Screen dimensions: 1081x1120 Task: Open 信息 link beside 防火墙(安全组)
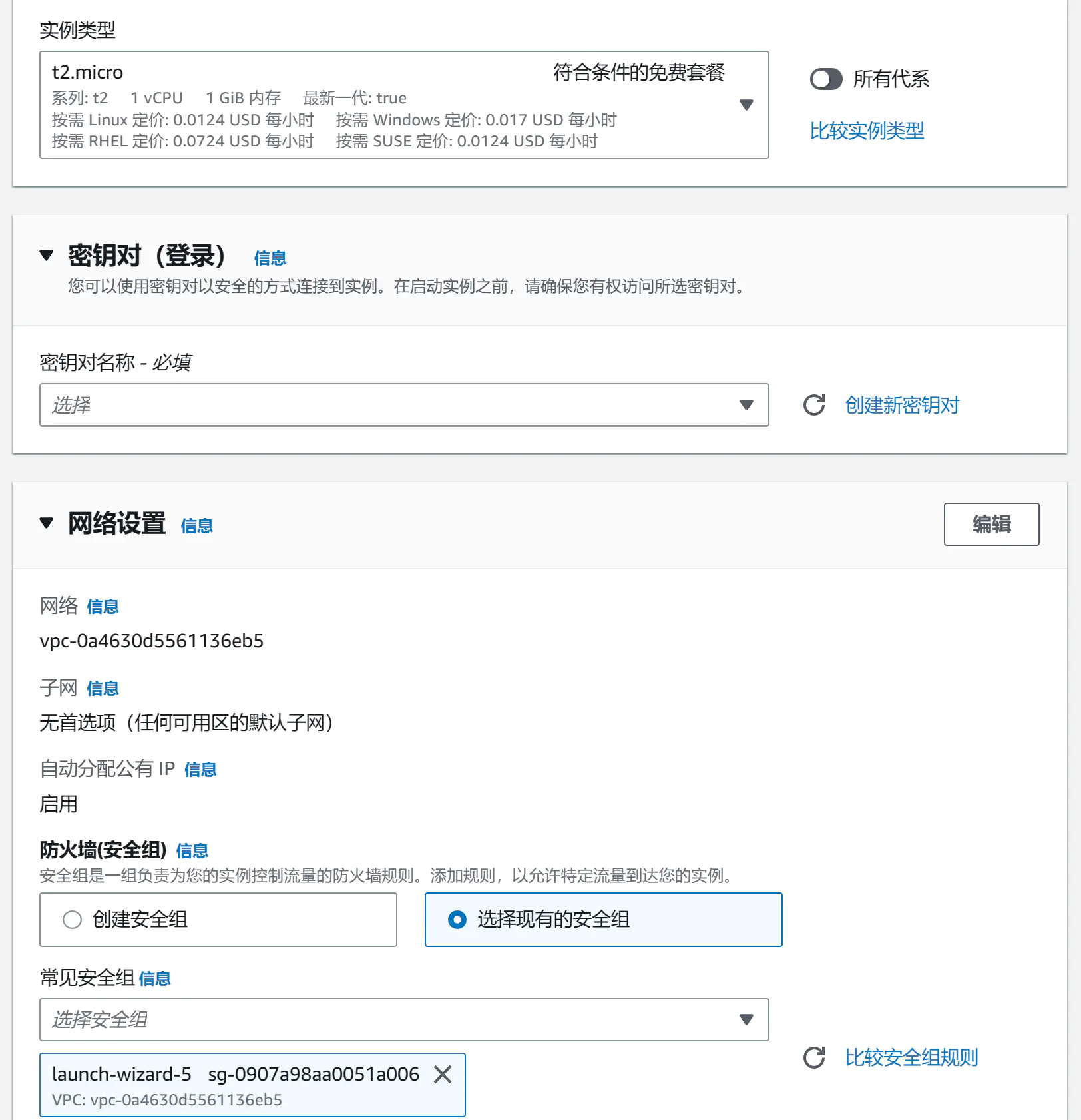192,851
